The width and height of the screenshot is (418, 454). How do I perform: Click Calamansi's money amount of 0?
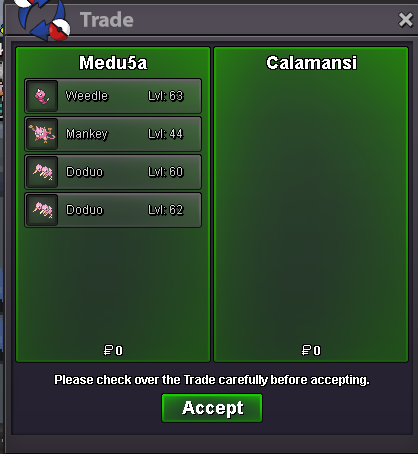click(311, 350)
